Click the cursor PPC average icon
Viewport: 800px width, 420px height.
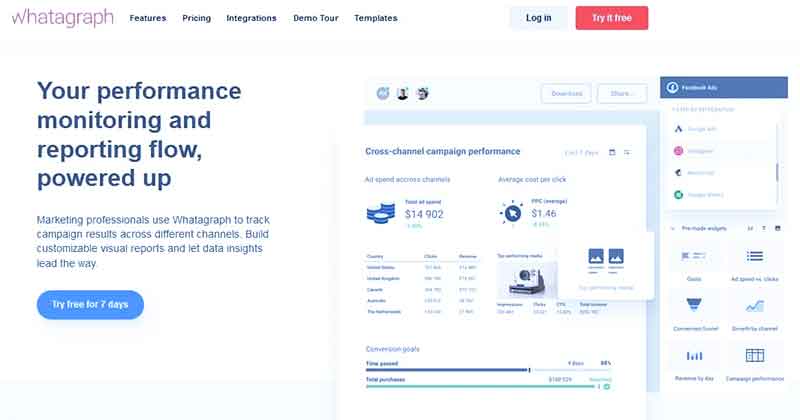click(x=512, y=213)
